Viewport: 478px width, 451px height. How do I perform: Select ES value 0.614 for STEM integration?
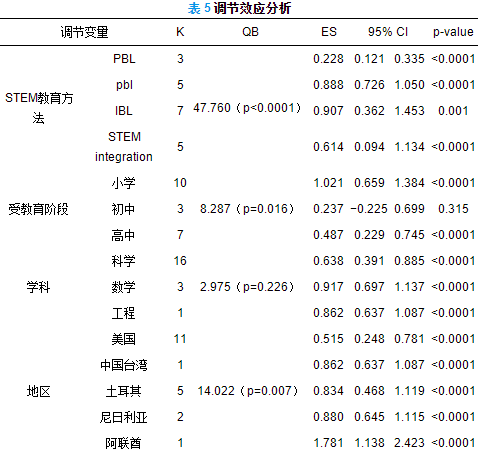click(x=328, y=147)
